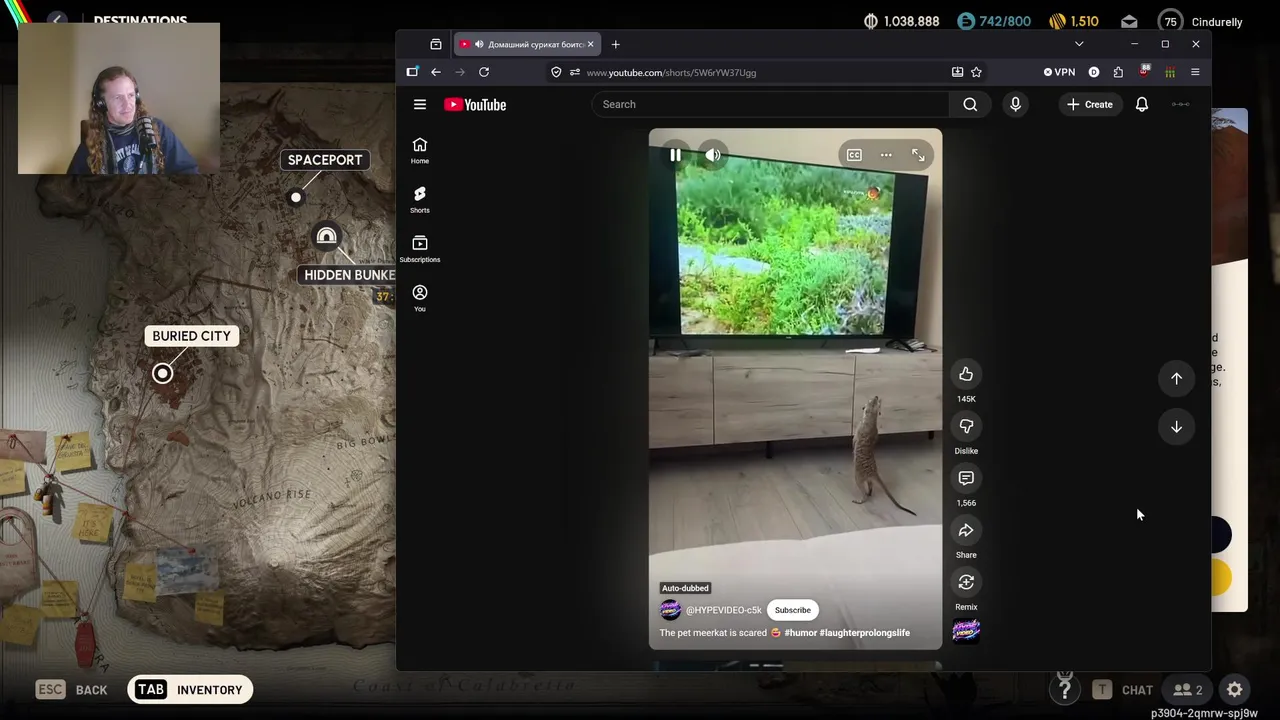Select BURIED CITY destination on map
The width and height of the screenshot is (1280, 720).
pos(191,336)
